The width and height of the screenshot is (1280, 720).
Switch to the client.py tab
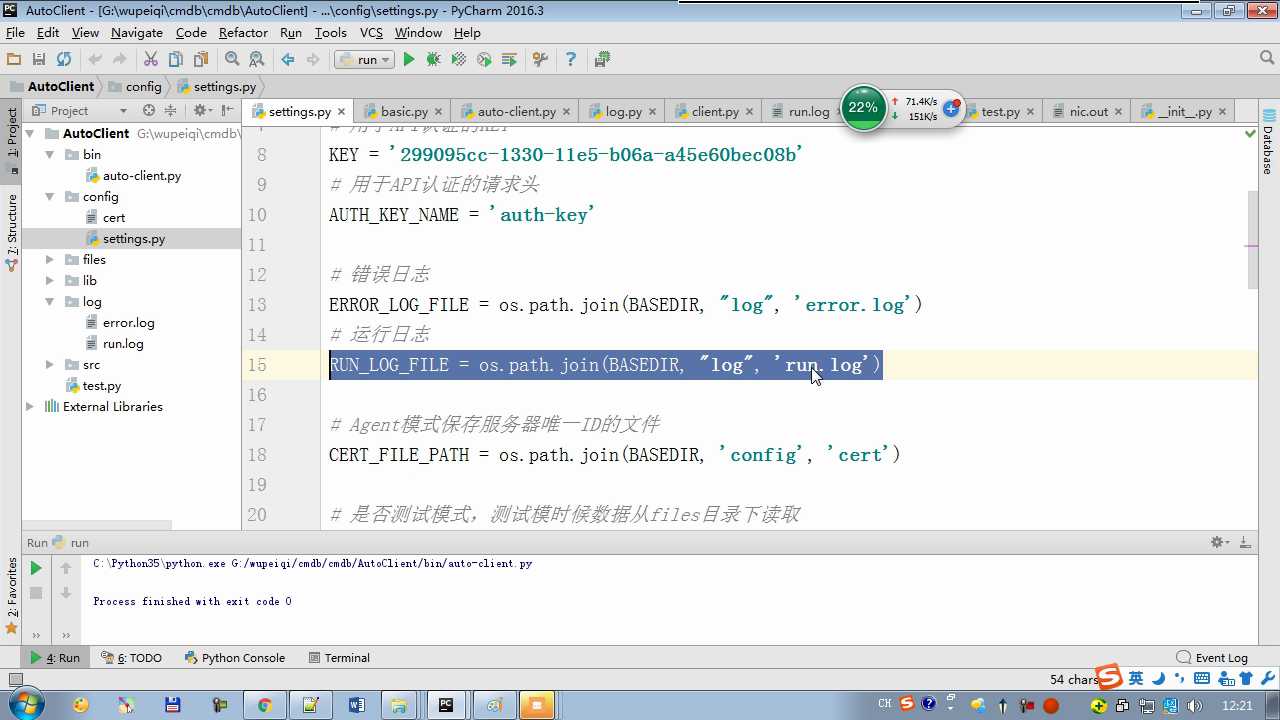point(714,112)
